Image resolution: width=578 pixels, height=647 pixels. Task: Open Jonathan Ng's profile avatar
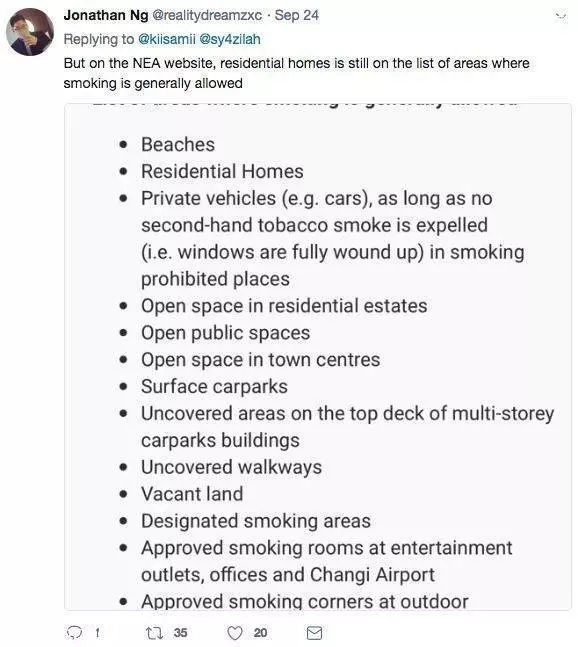[x=30, y=32]
